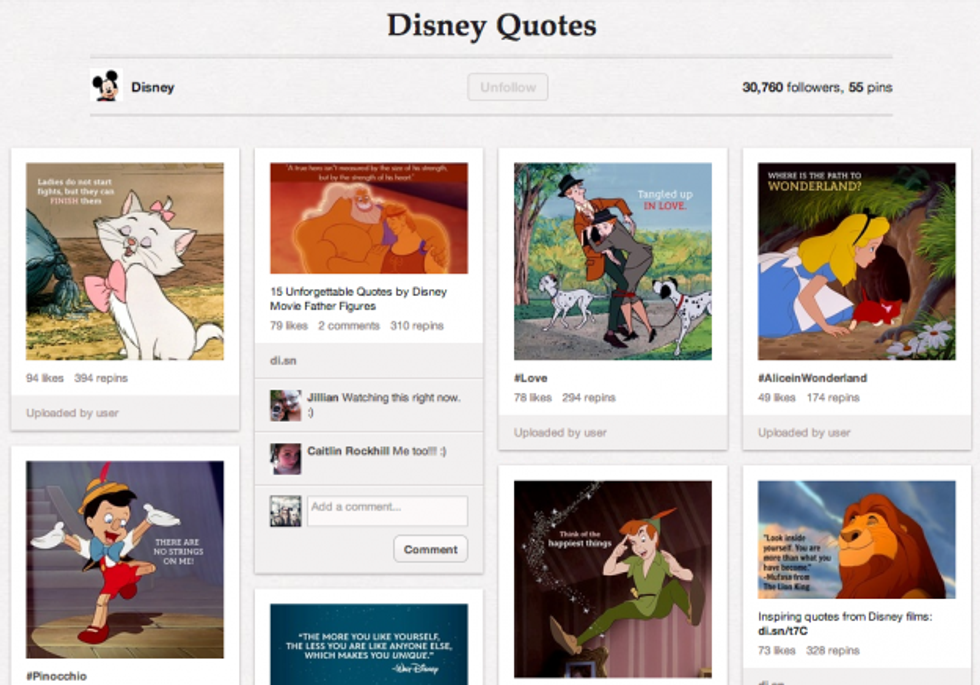Click the Jillian commenter name
Viewport: 980px width, 685px height.
(323, 397)
